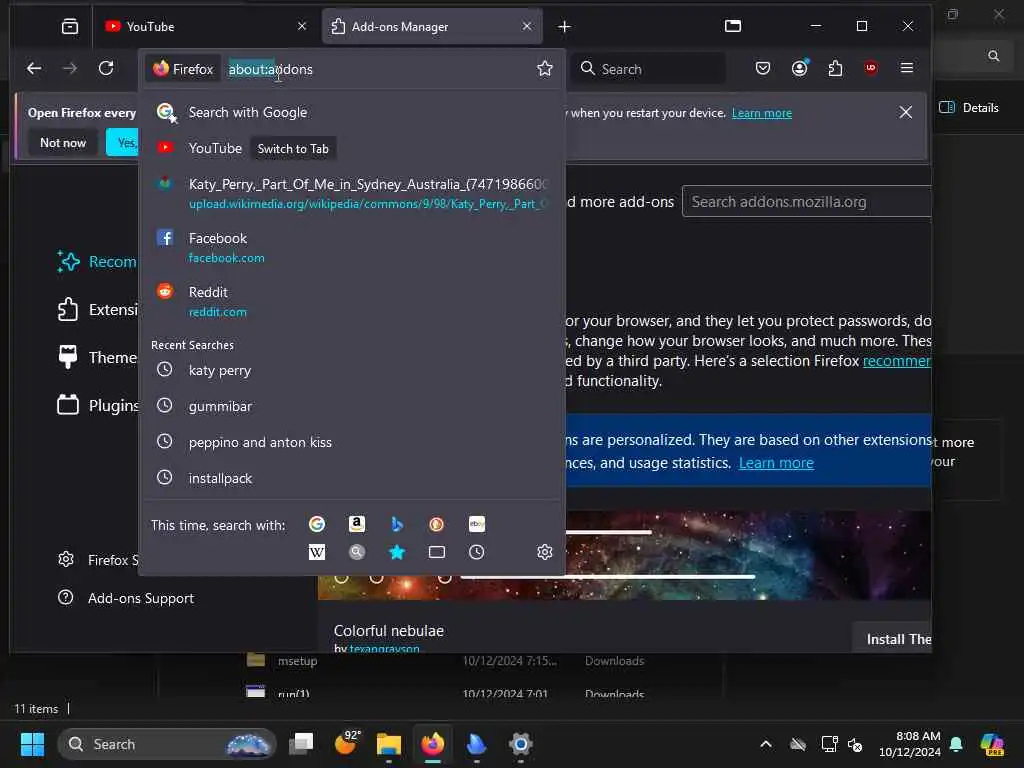Click Switch to Tab for YouTube
The image size is (1024, 768).
coord(293,149)
